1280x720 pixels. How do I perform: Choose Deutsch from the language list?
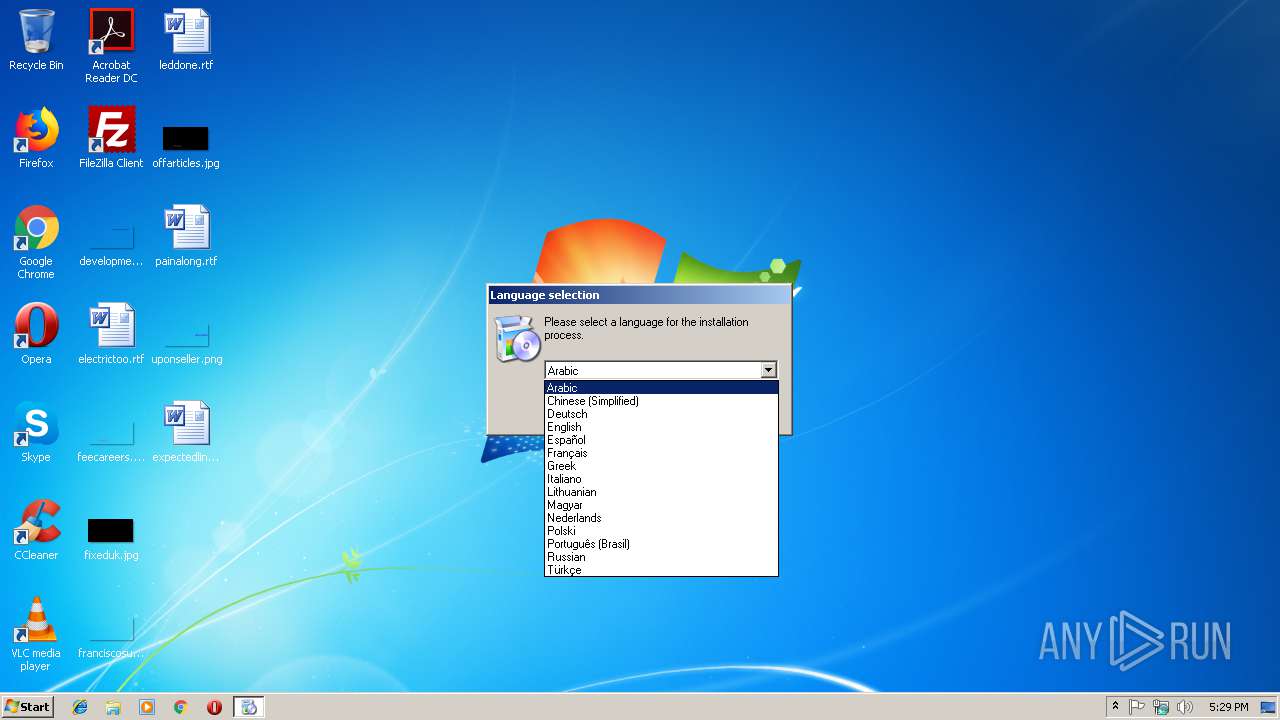click(661, 414)
